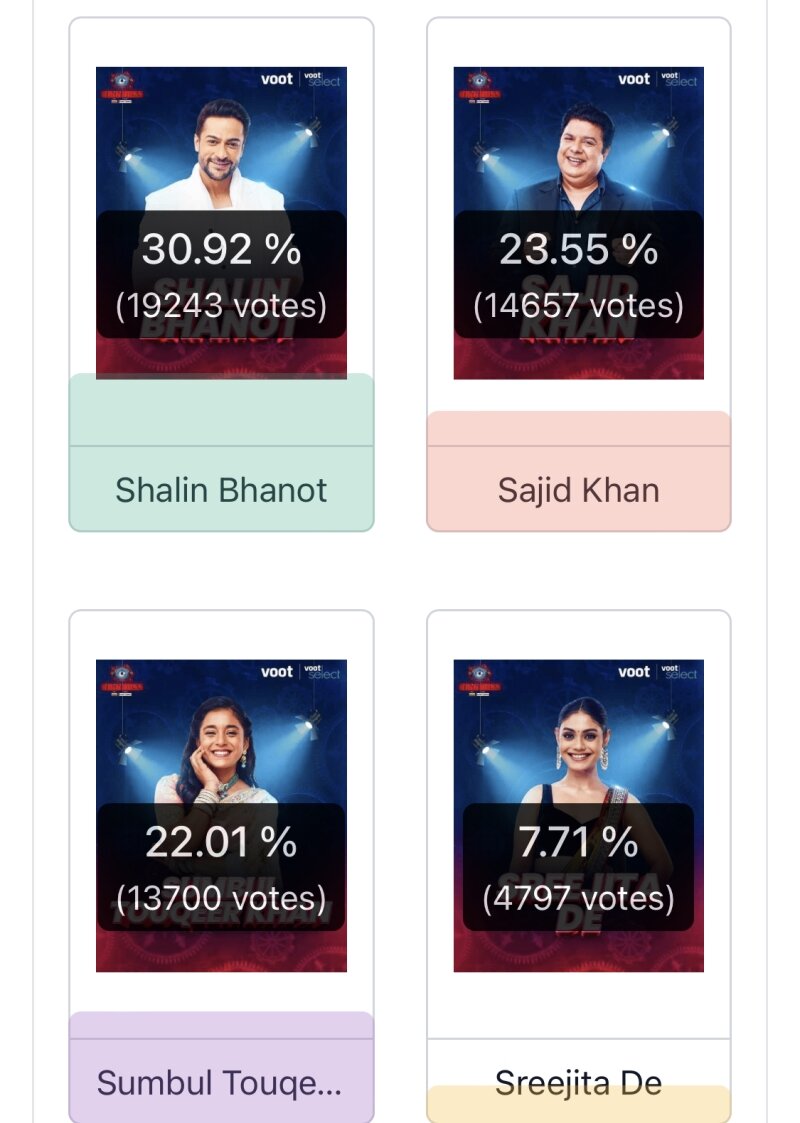
Task: Click the 14657 votes count text
Action: click(578, 305)
